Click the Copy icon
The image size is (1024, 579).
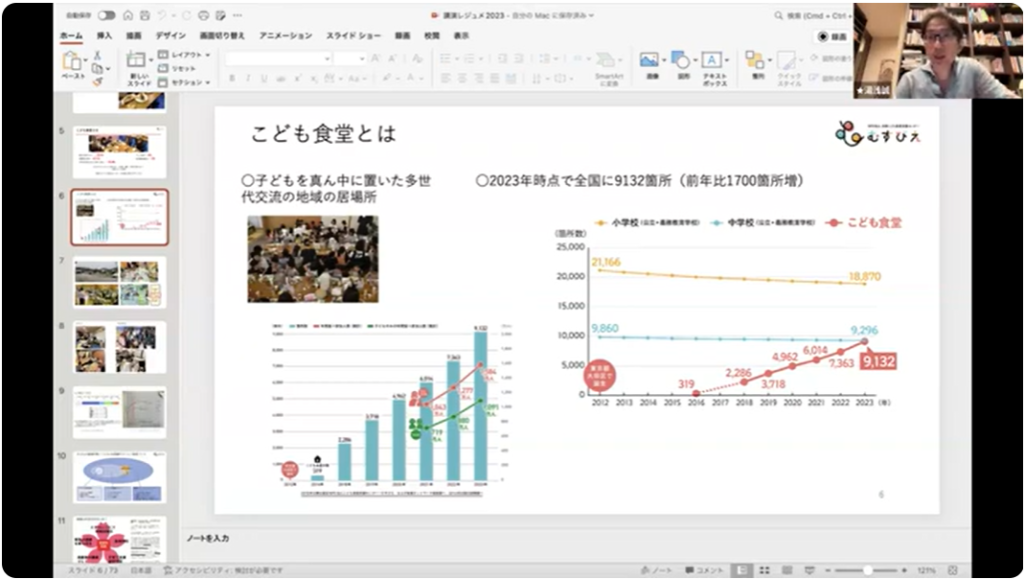tap(97, 69)
